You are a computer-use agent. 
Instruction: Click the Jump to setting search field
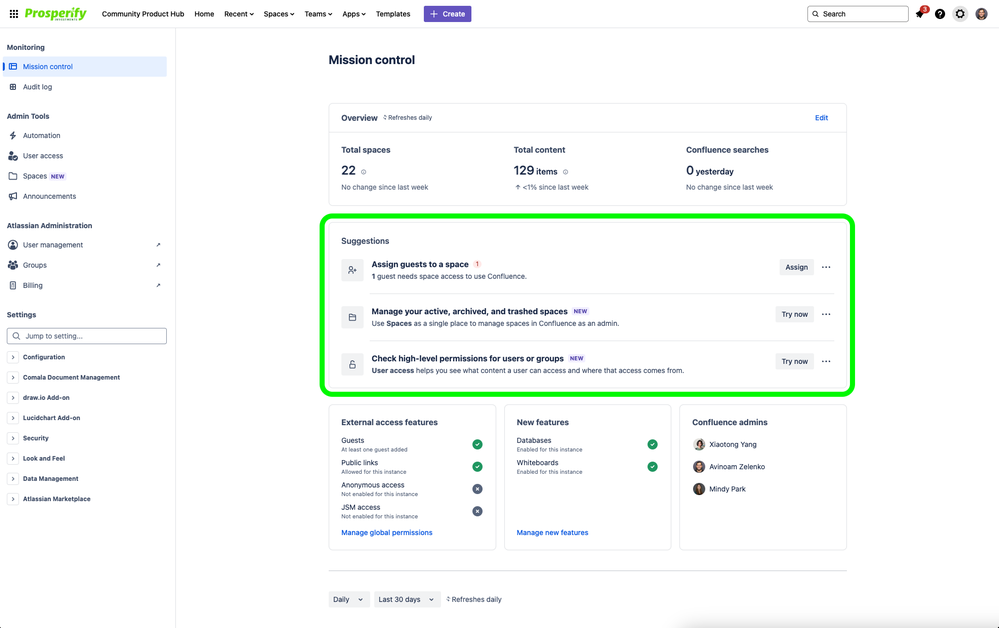click(x=87, y=336)
